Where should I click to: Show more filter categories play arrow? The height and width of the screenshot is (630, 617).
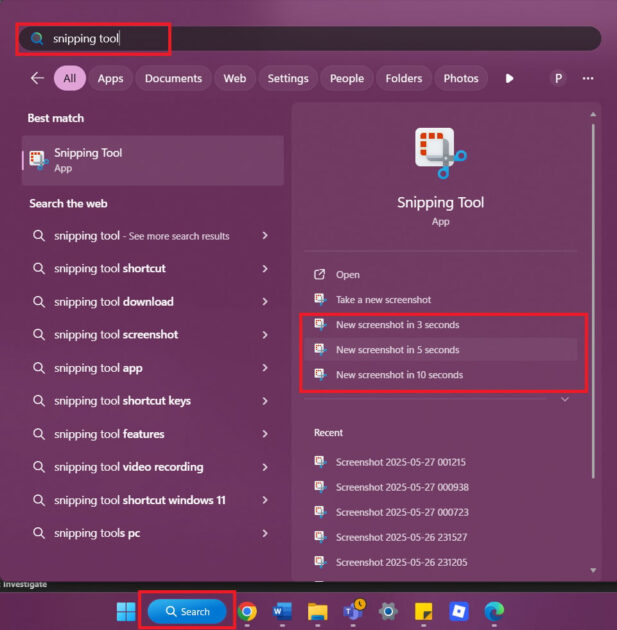509,78
